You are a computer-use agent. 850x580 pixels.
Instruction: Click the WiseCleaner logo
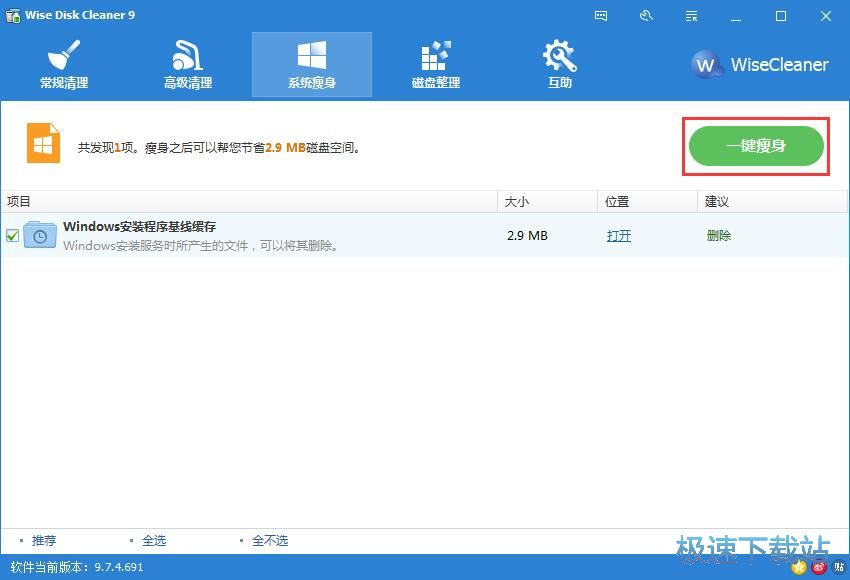coord(760,65)
